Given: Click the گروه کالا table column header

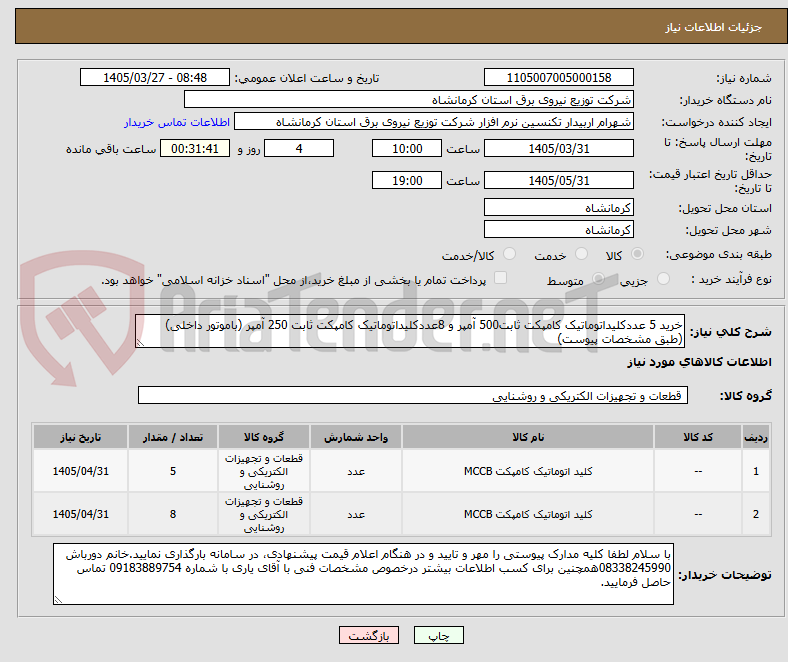Looking at the screenshot, I should click(x=264, y=437).
